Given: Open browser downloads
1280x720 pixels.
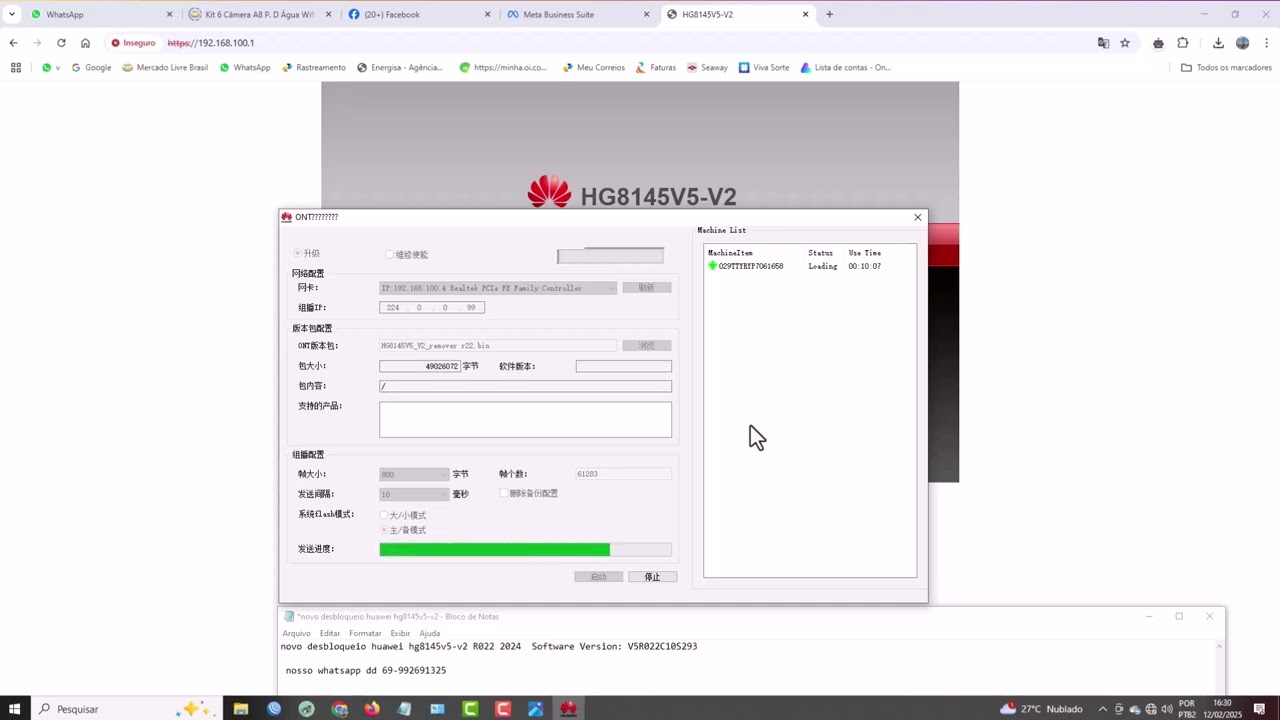Looking at the screenshot, I should (x=1218, y=43).
